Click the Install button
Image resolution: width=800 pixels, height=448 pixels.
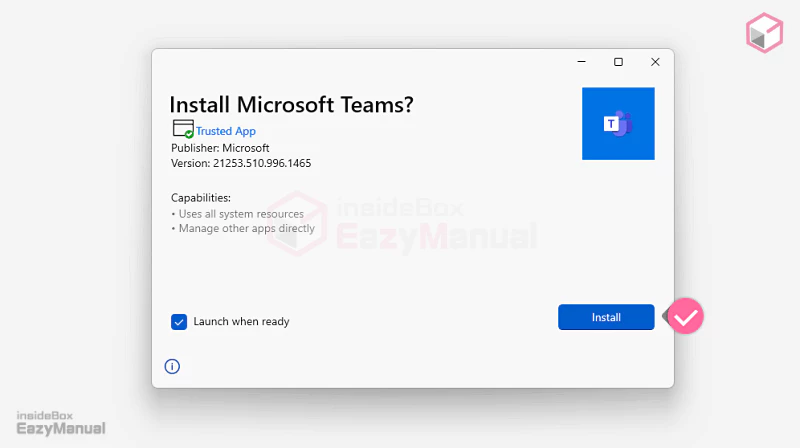tap(606, 317)
